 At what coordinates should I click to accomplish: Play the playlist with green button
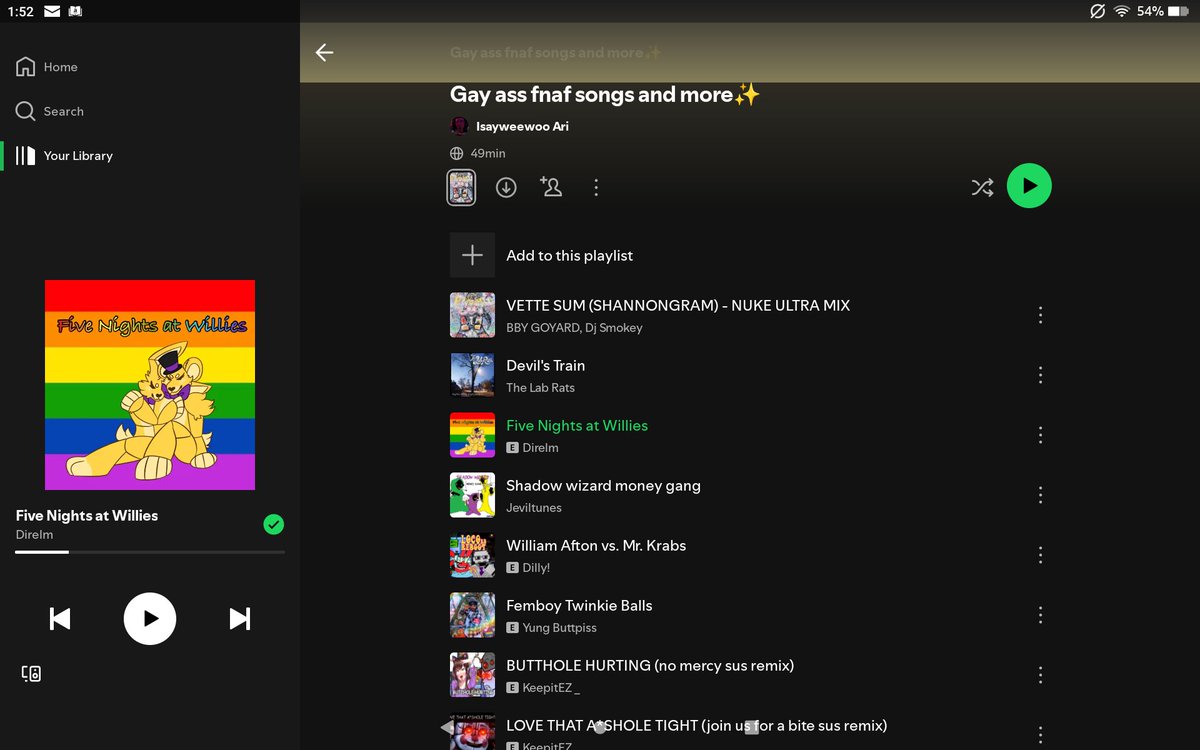click(x=1029, y=186)
